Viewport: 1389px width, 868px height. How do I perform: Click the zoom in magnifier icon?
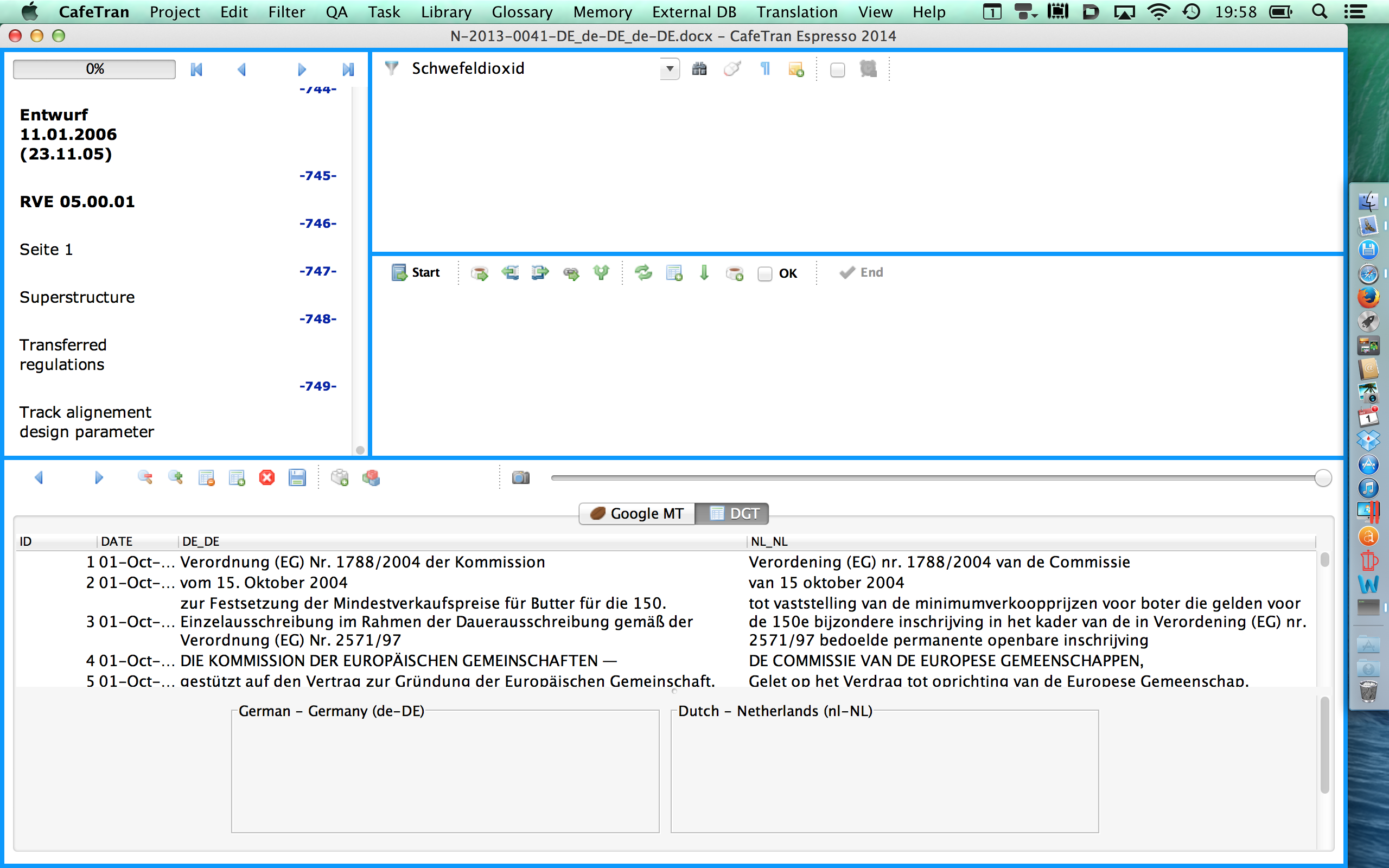(176, 477)
